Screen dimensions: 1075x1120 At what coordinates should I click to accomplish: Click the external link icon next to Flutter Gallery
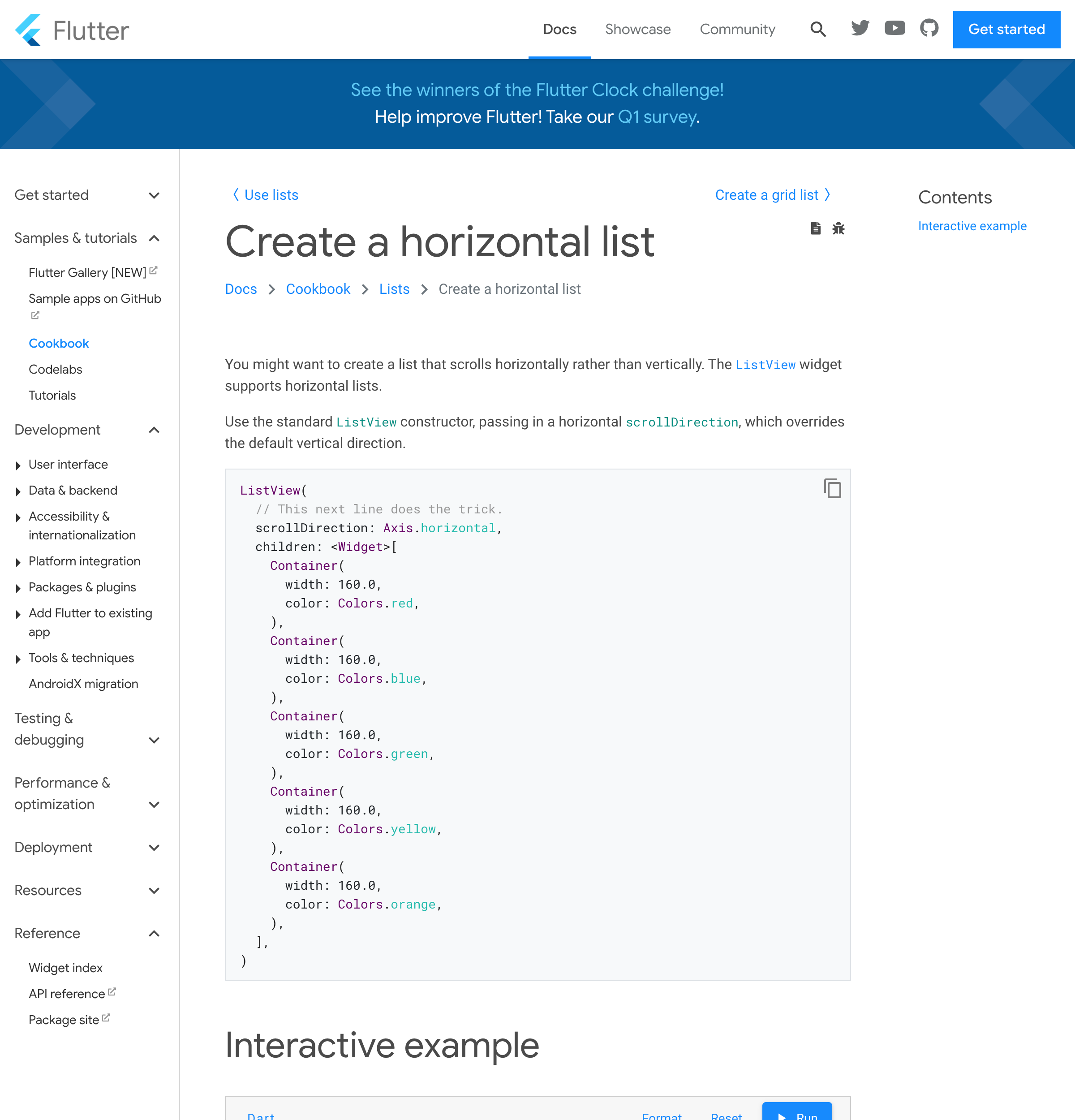pos(153,271)
